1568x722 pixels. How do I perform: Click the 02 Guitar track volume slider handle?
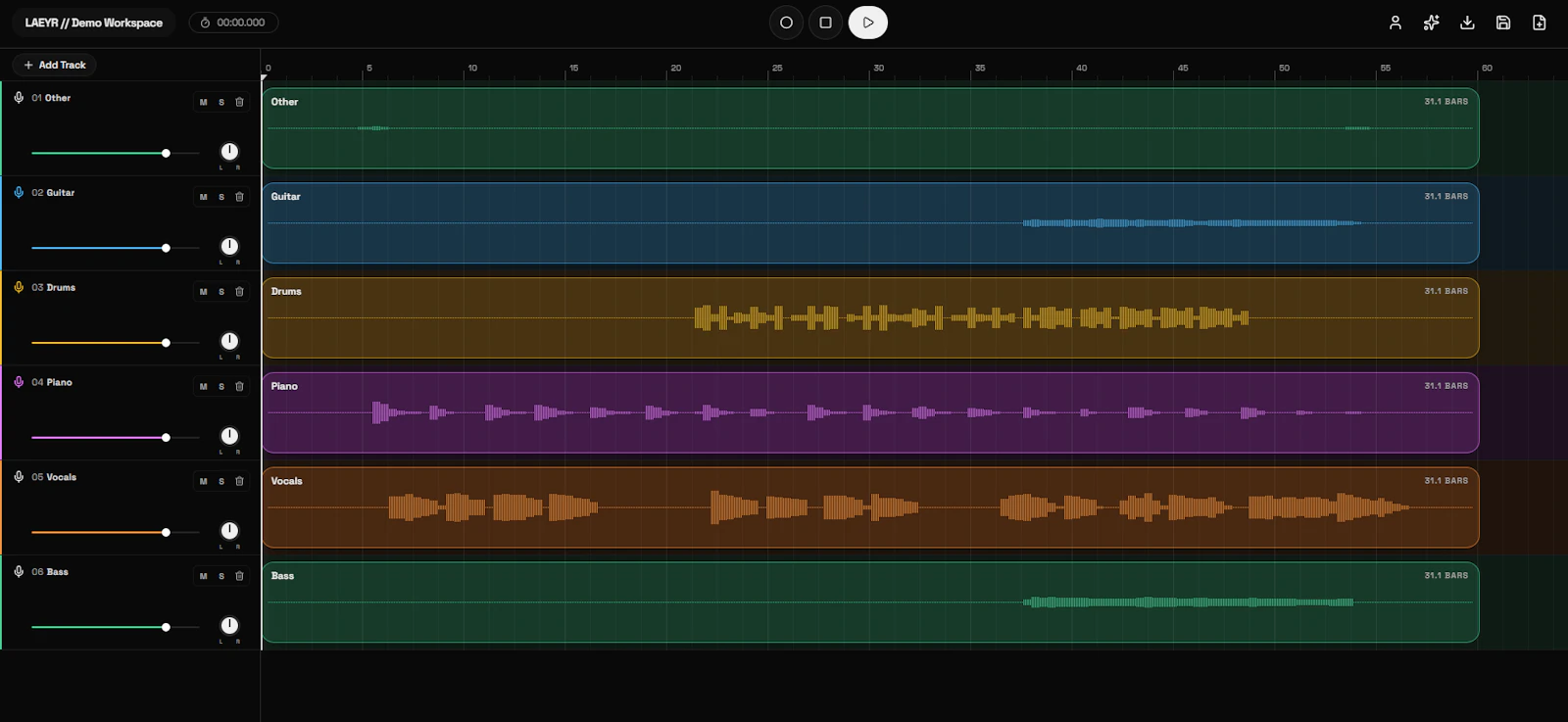click(166, 248)
